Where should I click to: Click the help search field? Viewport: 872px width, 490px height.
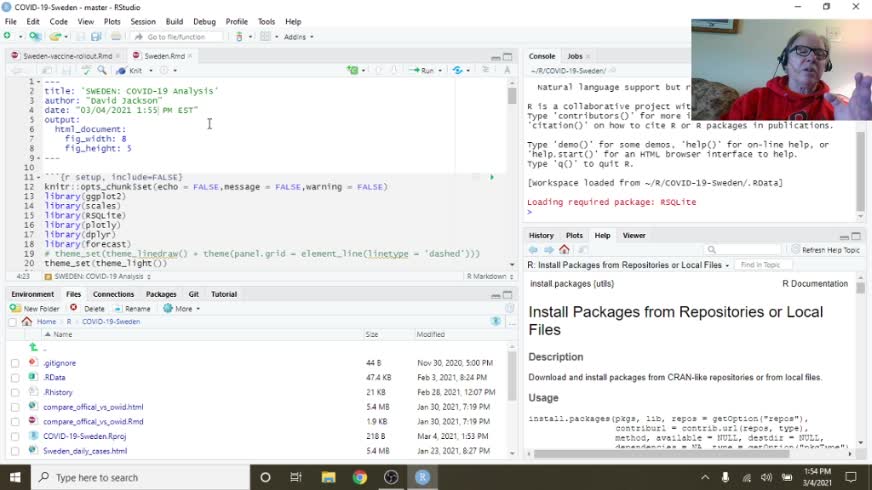pos(743,250)
